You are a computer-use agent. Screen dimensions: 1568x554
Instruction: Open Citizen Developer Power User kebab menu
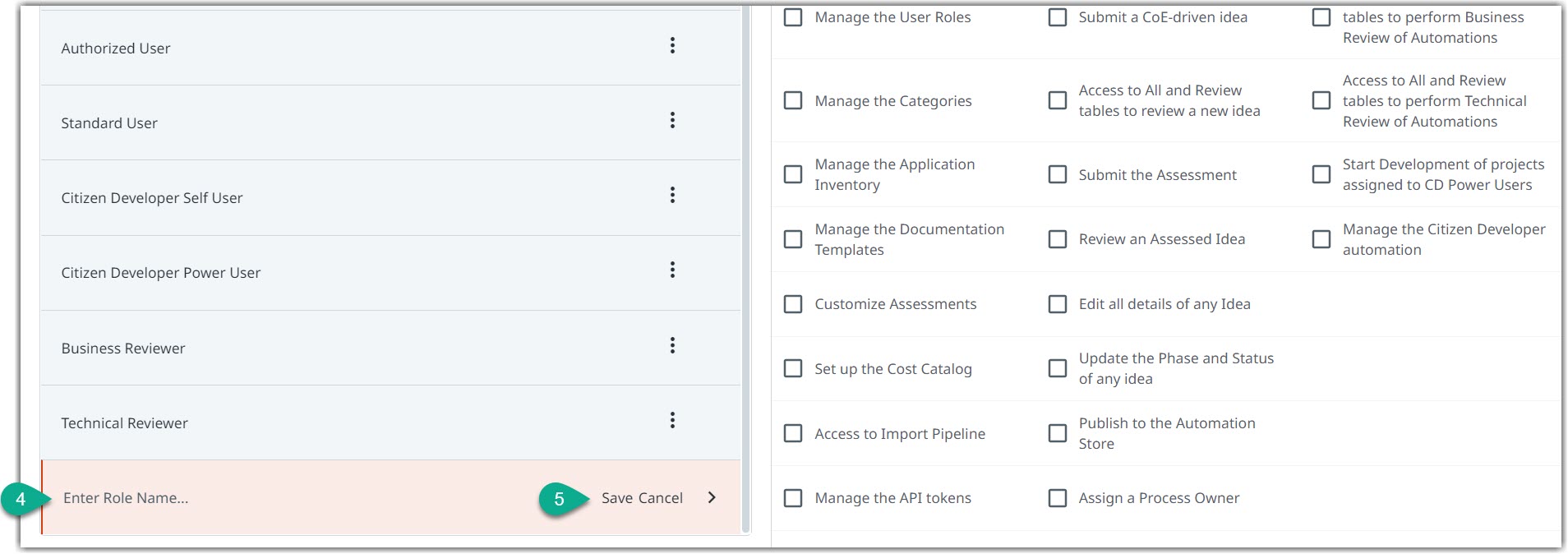tap(672, 270)
